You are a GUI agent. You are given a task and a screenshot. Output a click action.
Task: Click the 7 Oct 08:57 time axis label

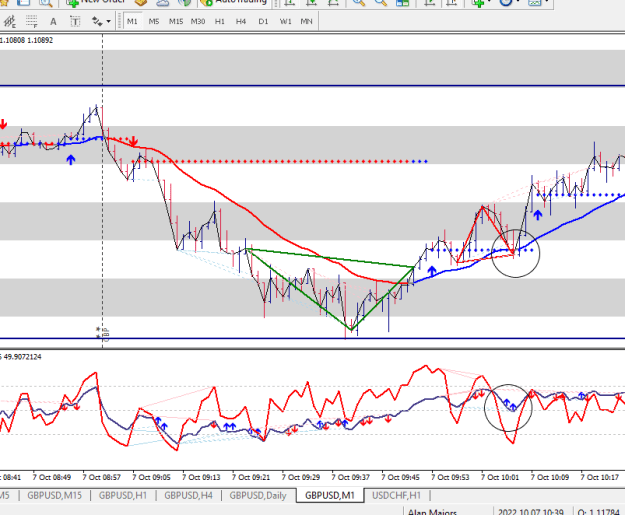coord(101,477)
